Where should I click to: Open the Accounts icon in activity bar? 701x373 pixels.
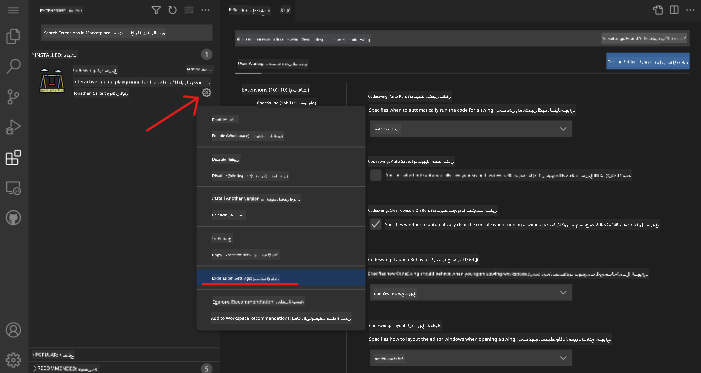coord(13,330)
